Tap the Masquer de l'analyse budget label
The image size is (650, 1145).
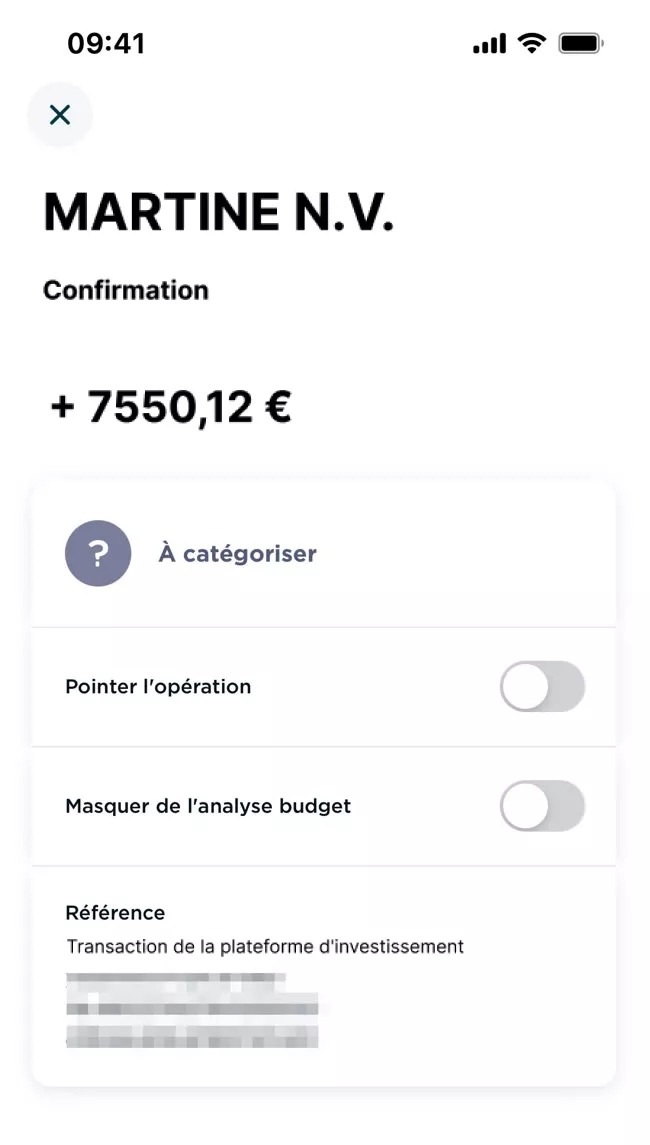tap(208, 806)
